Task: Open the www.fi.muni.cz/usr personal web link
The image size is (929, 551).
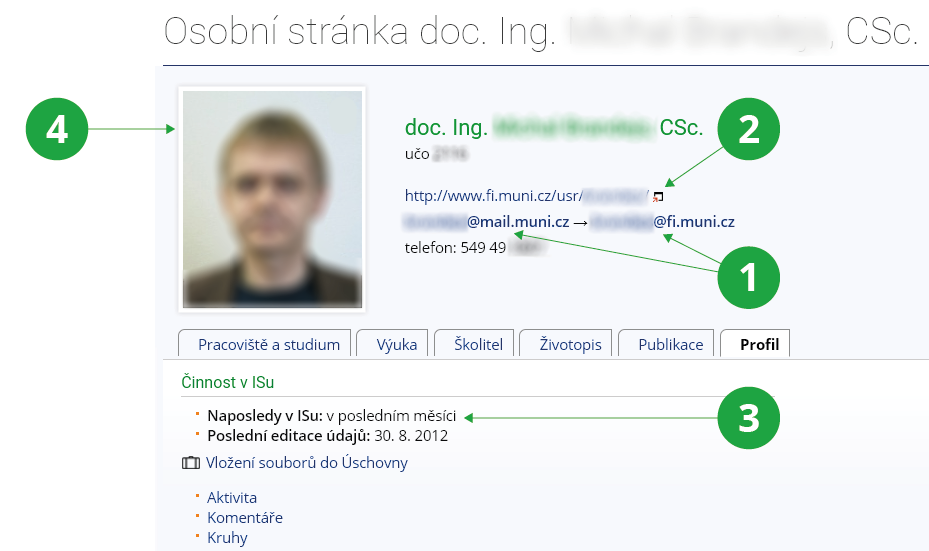Action: 525,195
